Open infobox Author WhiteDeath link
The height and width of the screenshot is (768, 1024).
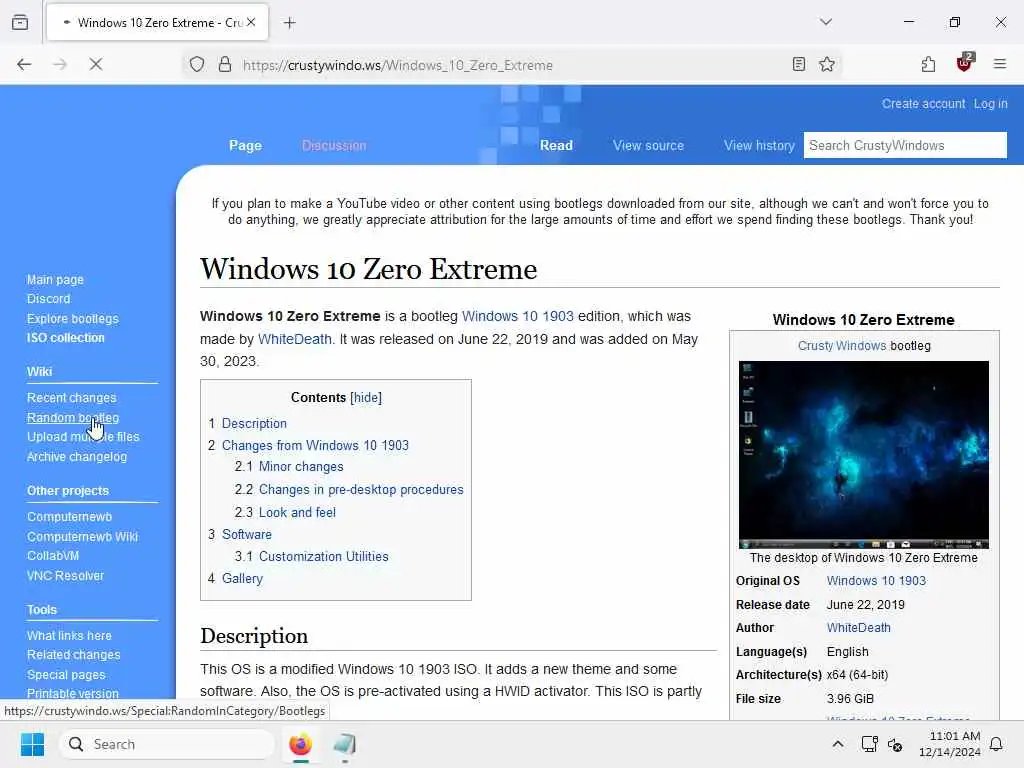(x=859, y=628)
